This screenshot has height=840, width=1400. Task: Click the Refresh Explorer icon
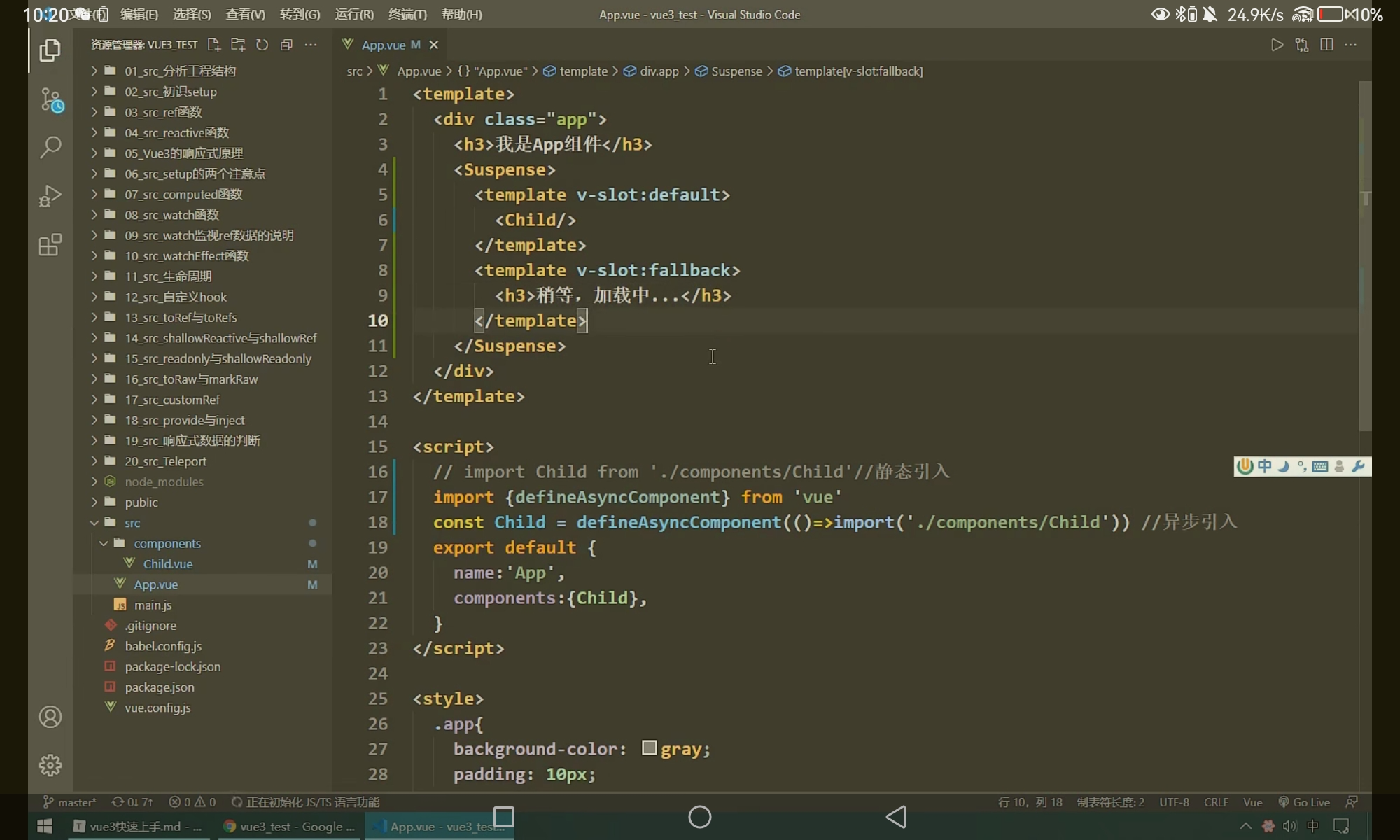pos(262,45)
